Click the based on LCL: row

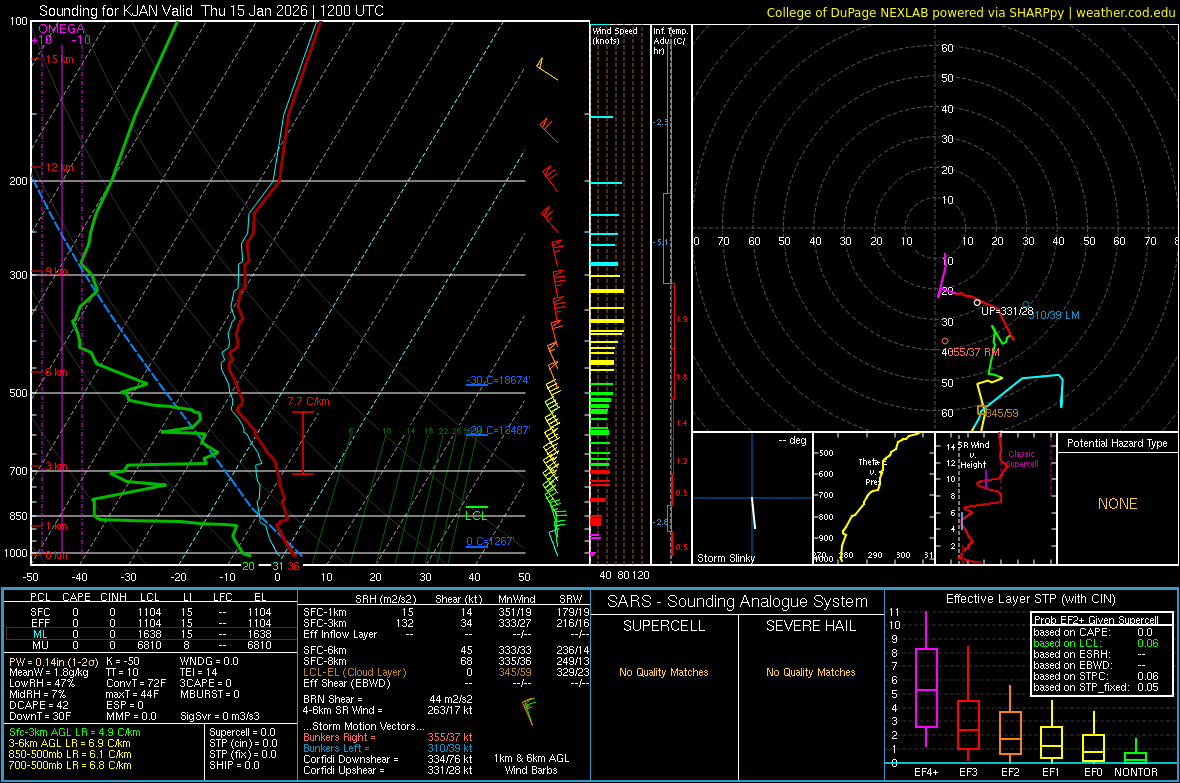[1096, 643]
